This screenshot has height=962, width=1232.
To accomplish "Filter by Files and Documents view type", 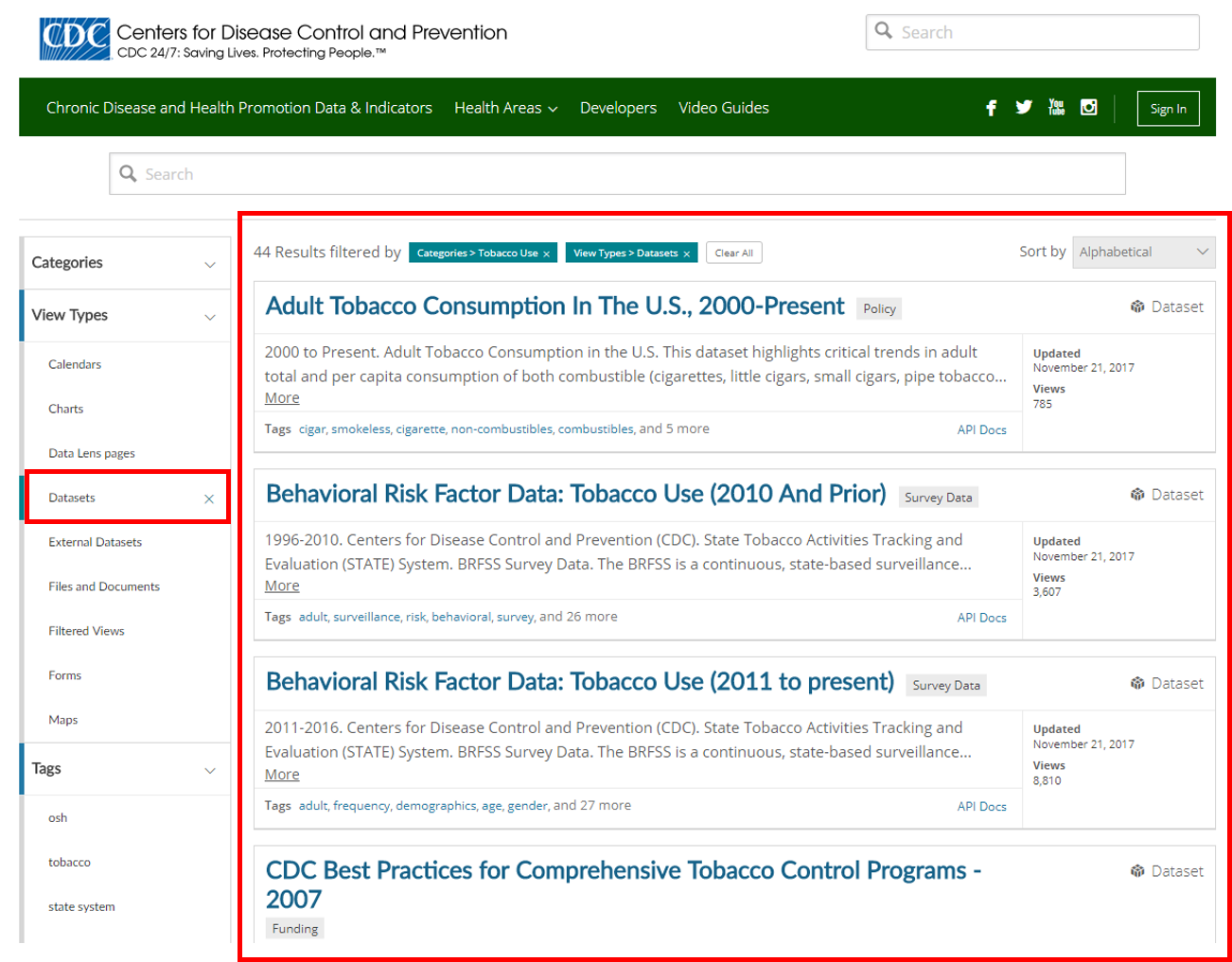I will [x=104, y=586].
